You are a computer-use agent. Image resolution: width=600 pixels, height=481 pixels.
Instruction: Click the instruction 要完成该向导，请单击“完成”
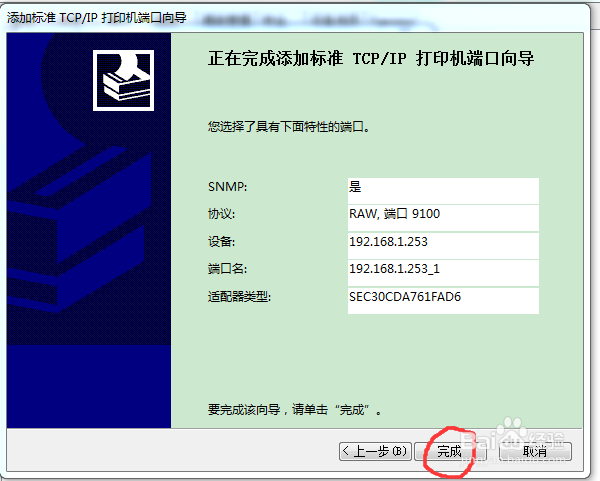pyautogui.click(x=295, y=410)
